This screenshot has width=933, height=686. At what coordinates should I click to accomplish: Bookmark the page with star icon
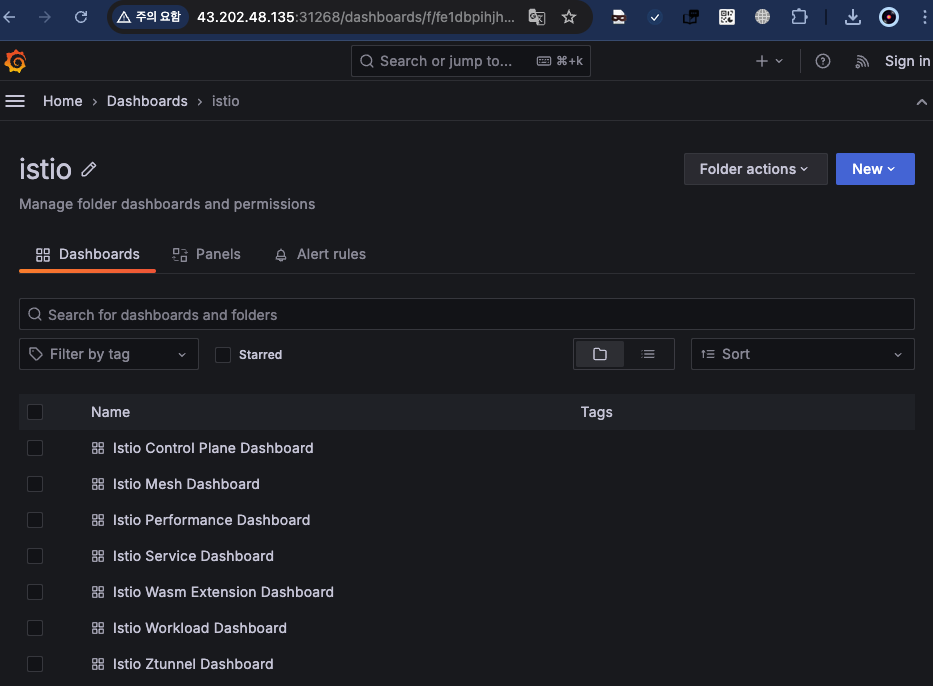click(x=569, y=17)
